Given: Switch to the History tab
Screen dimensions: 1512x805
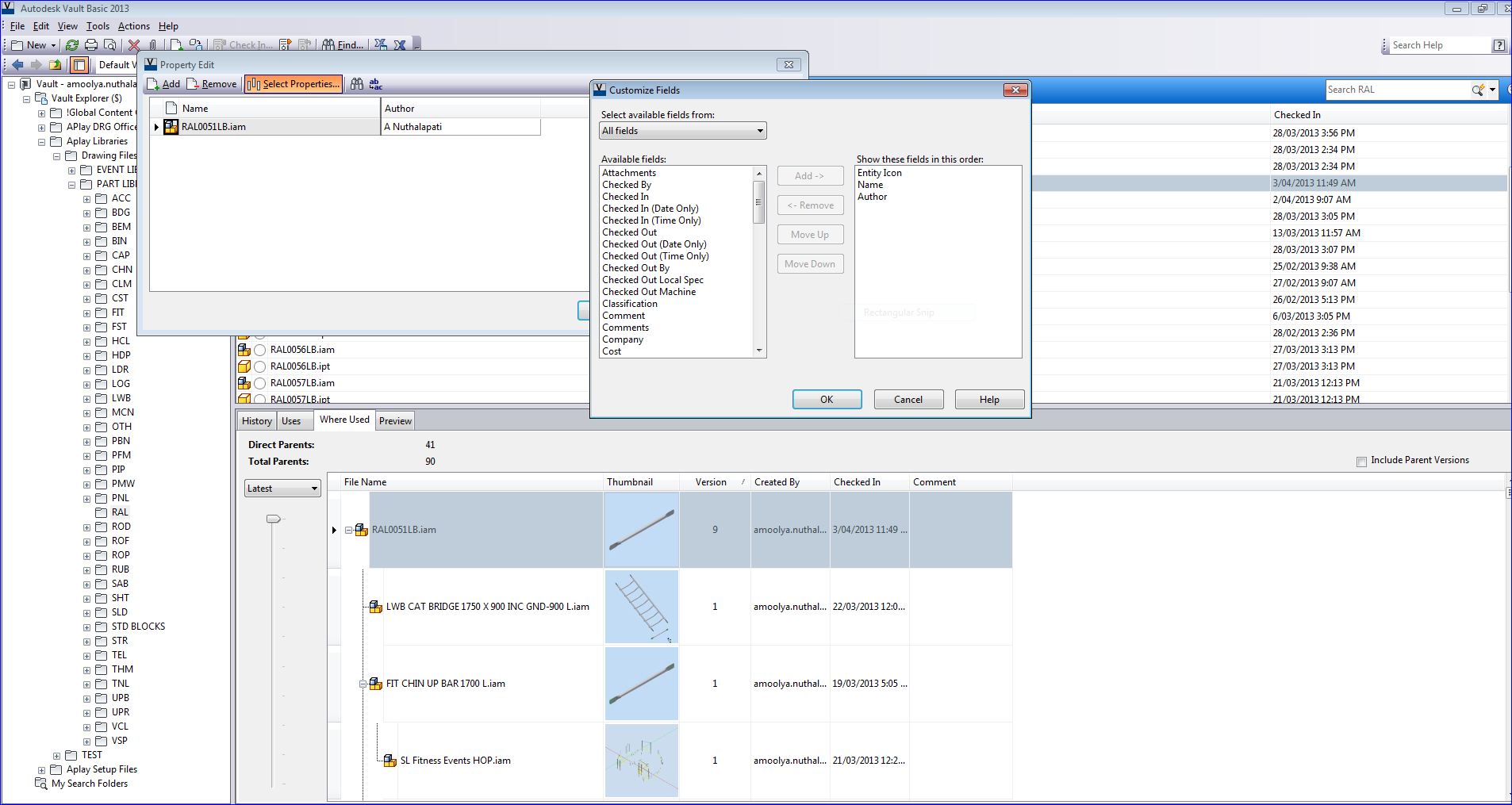Looking at the screenshot, I should [255, 420].
